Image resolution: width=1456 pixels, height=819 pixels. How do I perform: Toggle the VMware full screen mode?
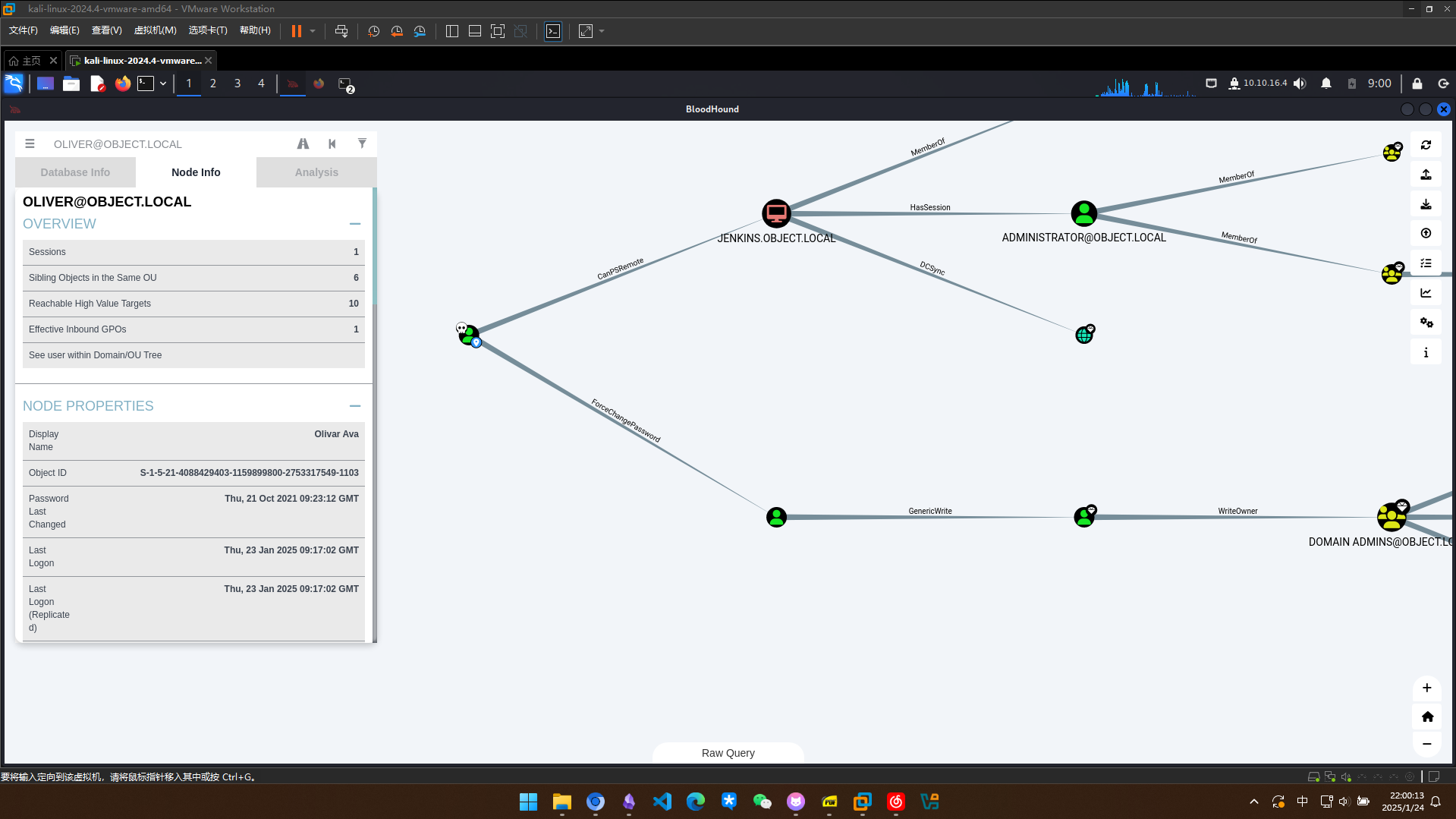497,31
